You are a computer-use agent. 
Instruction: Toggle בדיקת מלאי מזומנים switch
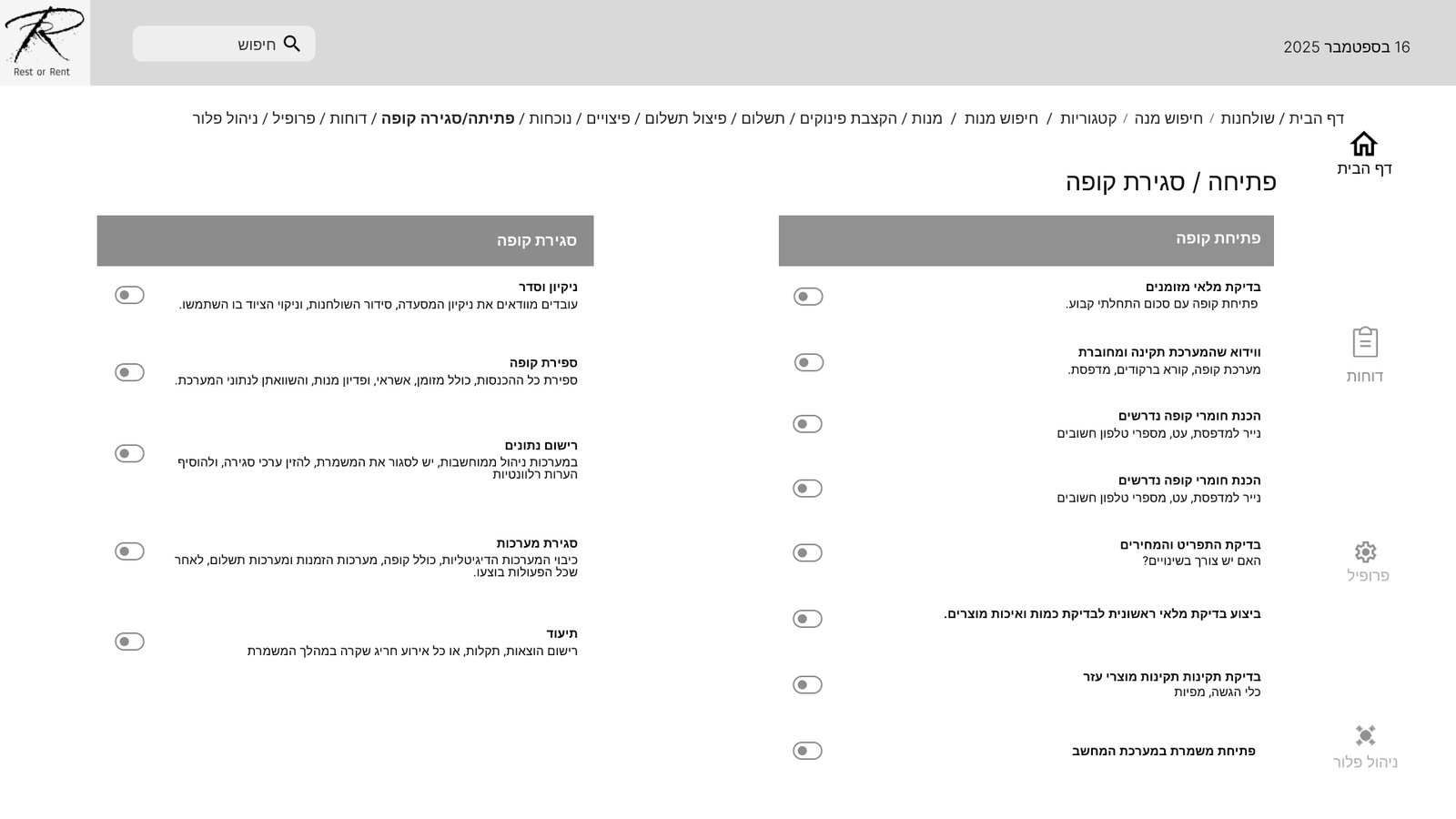808,297
